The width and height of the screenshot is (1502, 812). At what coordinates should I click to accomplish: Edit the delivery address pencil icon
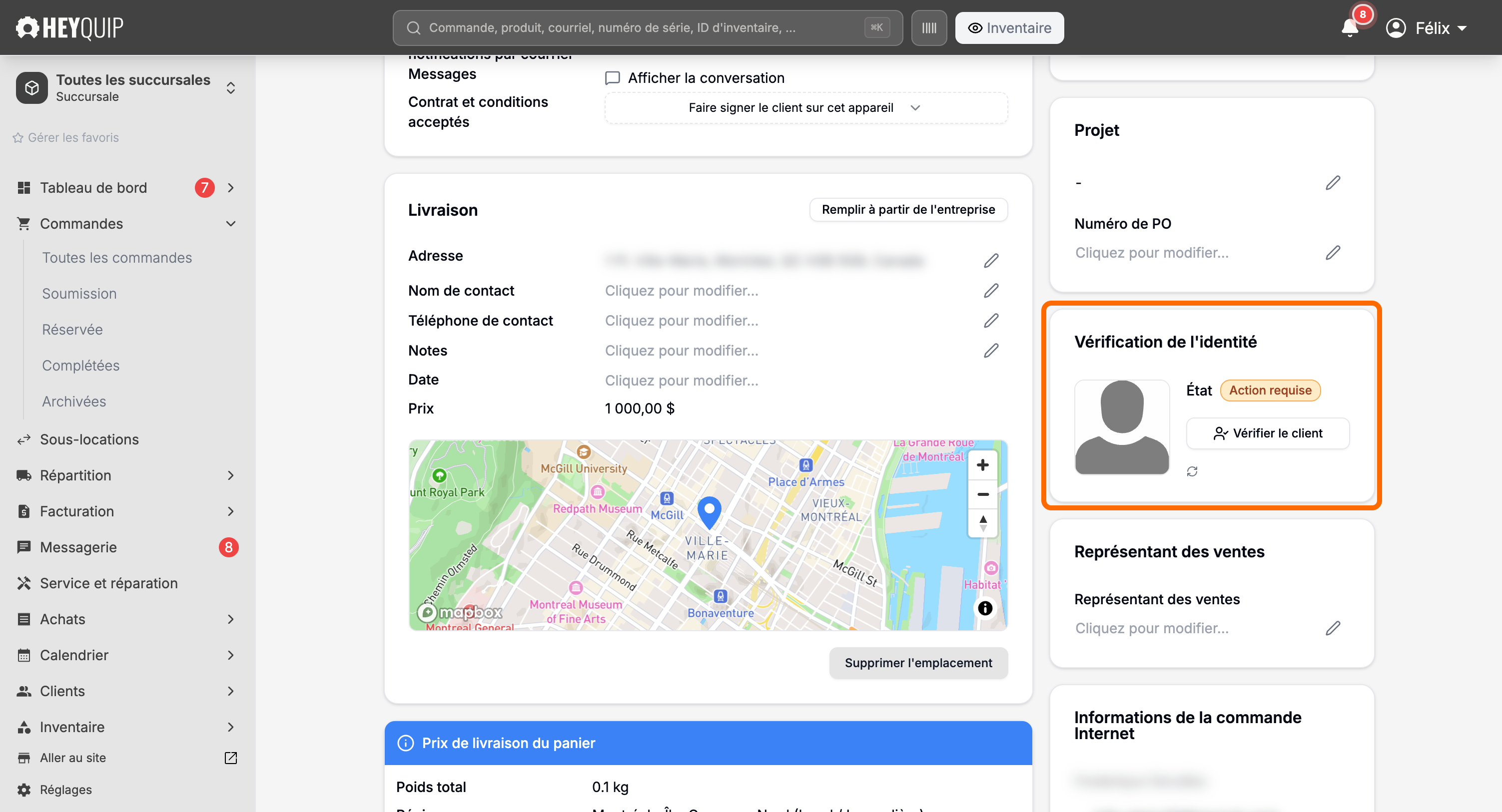(991, 260)
